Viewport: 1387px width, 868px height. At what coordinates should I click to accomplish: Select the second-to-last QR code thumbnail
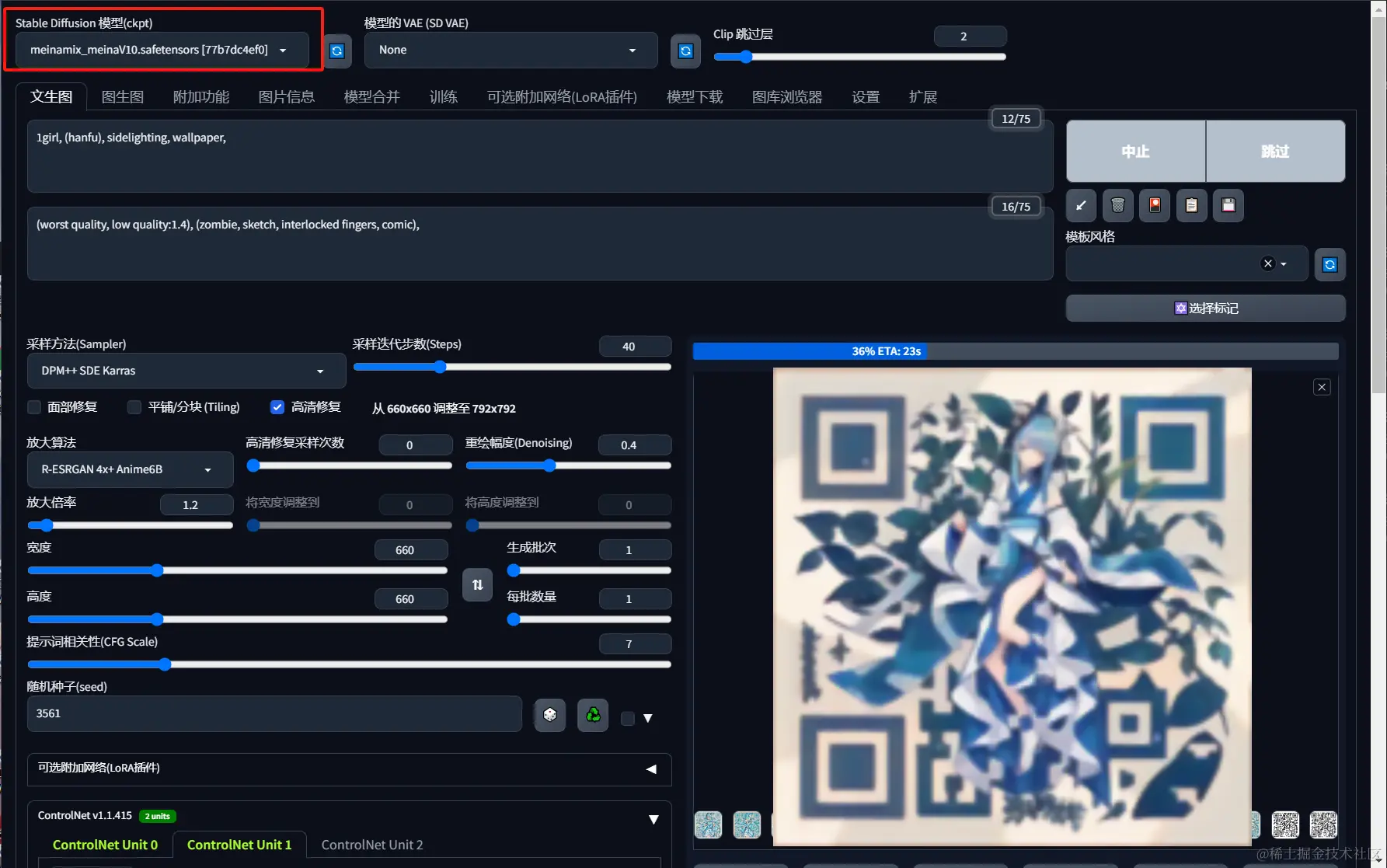click(1285, 824)
